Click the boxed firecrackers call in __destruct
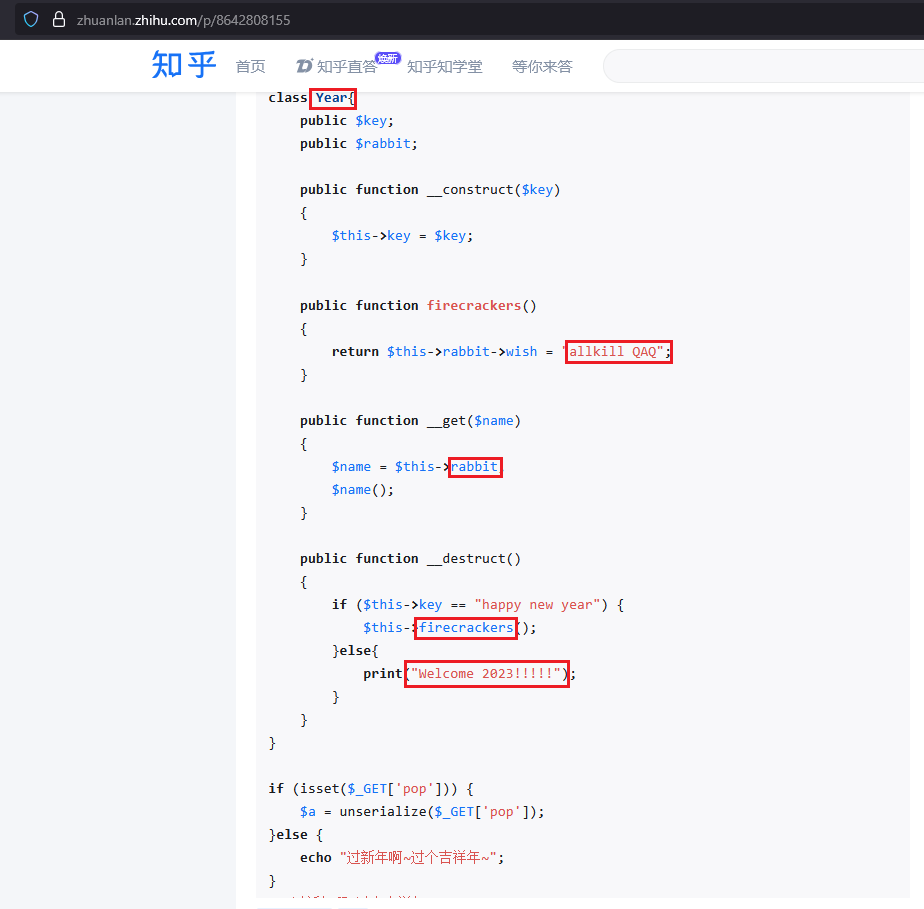Screen dimensions: 924x909 (466, 628)
